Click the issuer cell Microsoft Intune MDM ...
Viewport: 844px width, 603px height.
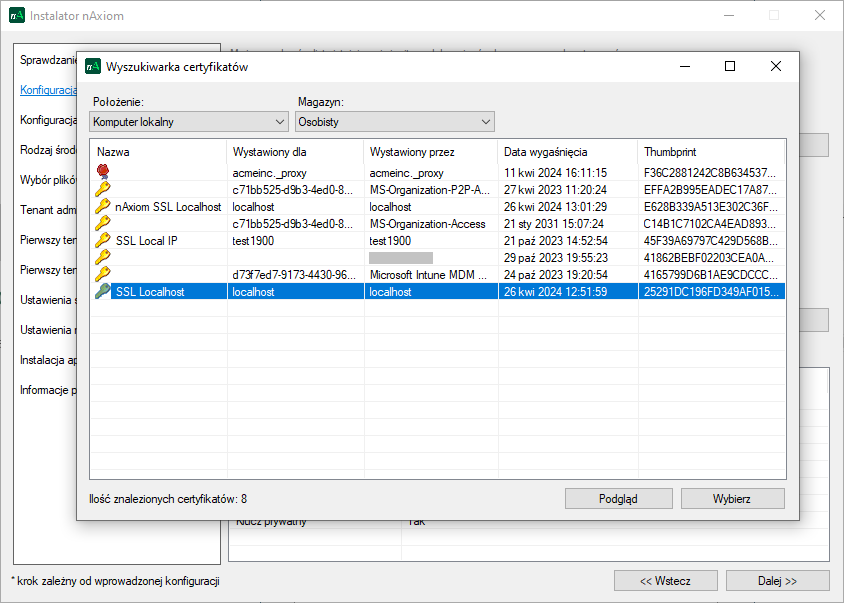click(x=428, y=275)
